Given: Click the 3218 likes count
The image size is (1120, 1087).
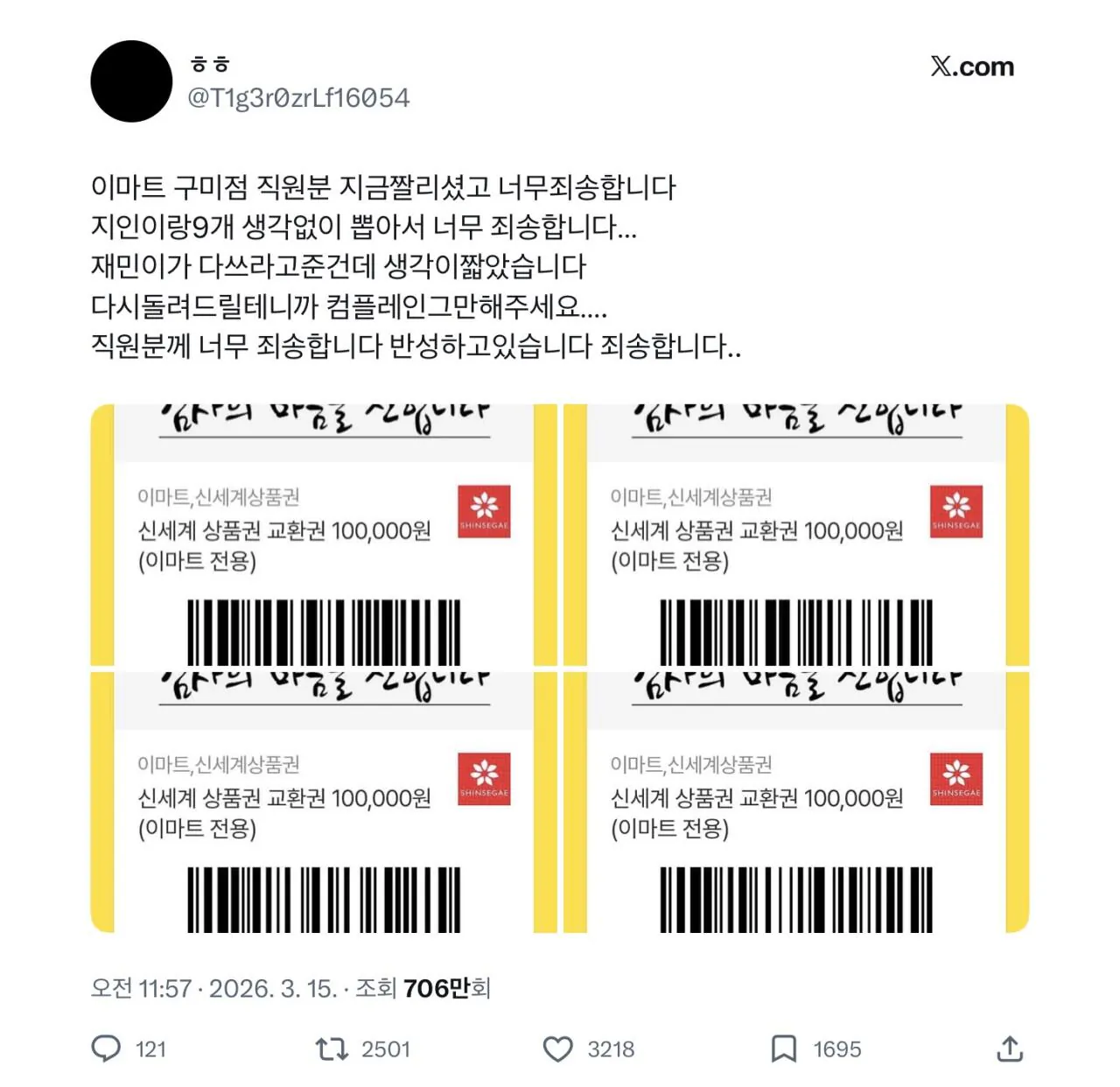Looking at the screenshot, I should 611,1048.
